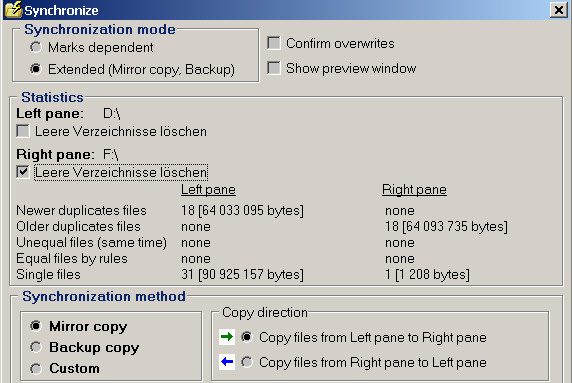Click value 31 [90 925 157 bytes]
572x383 pixels.
pos(242,274)
